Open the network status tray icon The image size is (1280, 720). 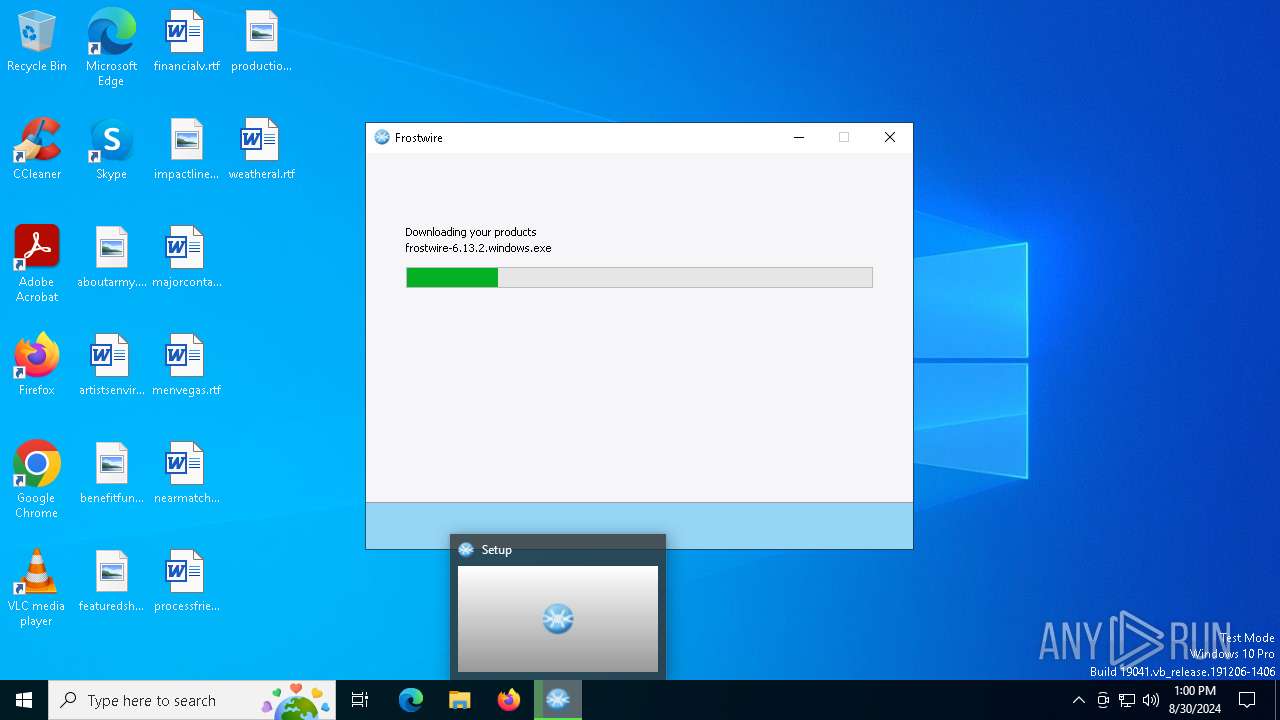coord(1127,700)
